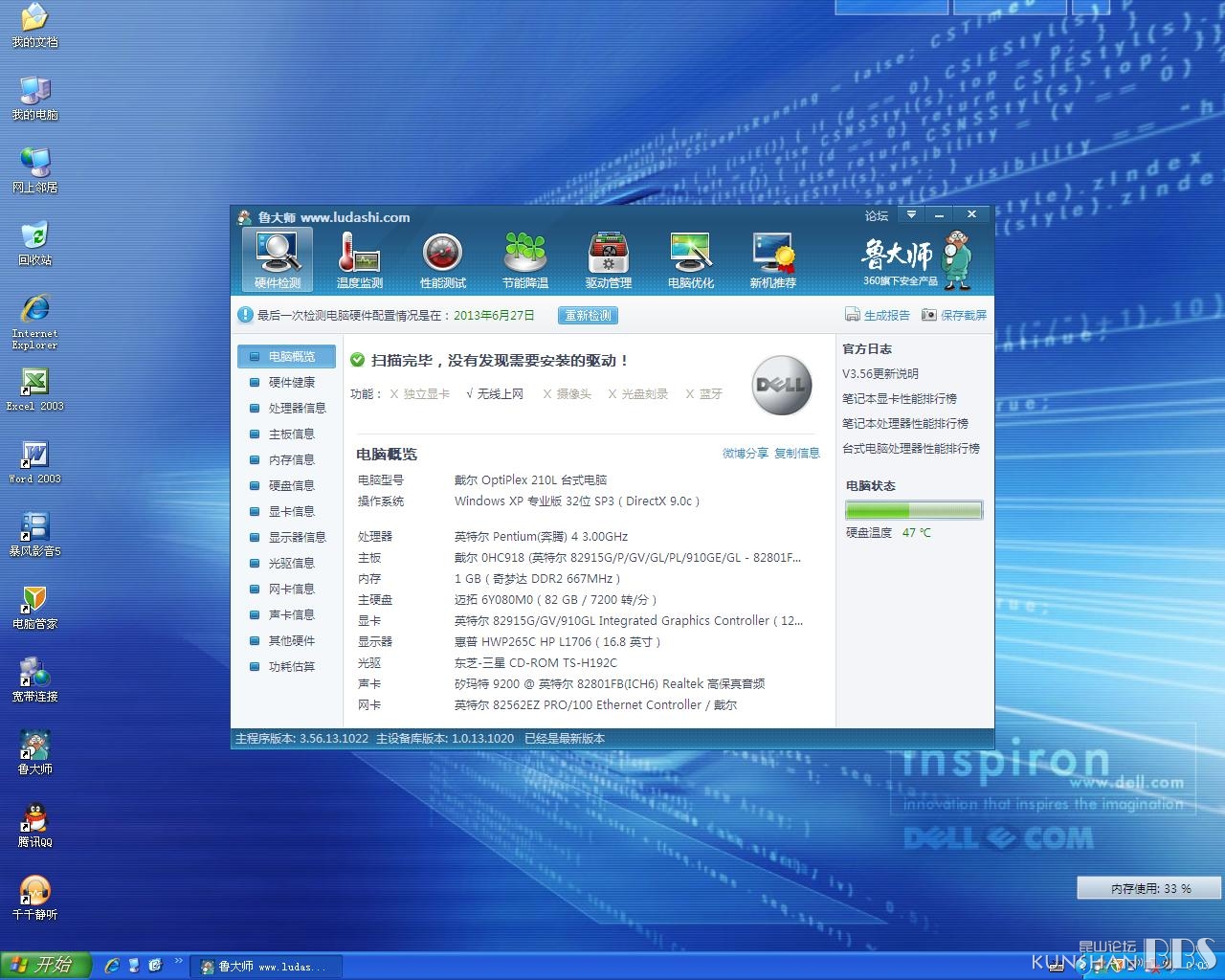Select 电脑概览 in sidebar
This screenshot has width=1225, height=980.
[x=286, y=356]
